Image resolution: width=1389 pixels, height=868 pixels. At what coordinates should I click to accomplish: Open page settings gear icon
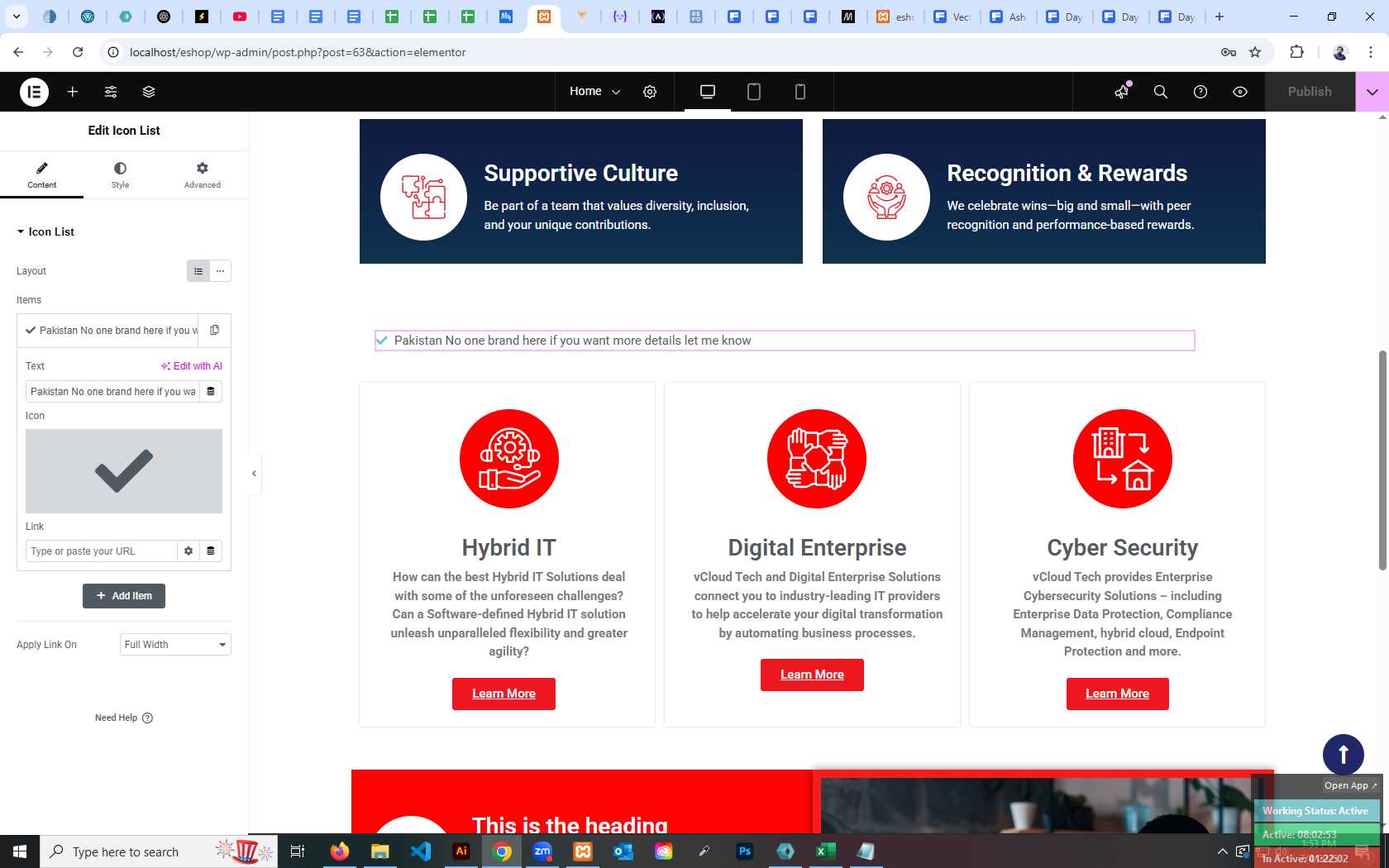point(650,92)
